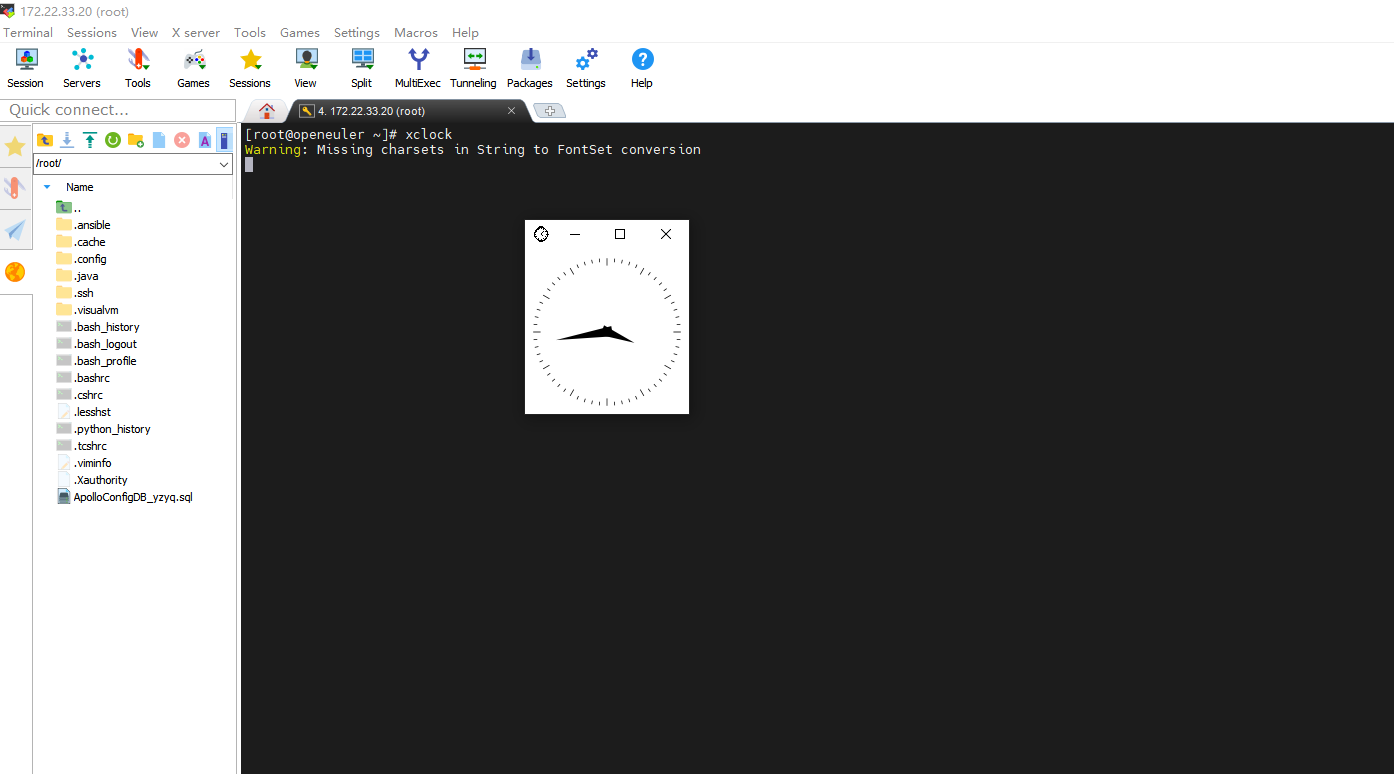Open a new Session from the toolbar

point(25,67)
